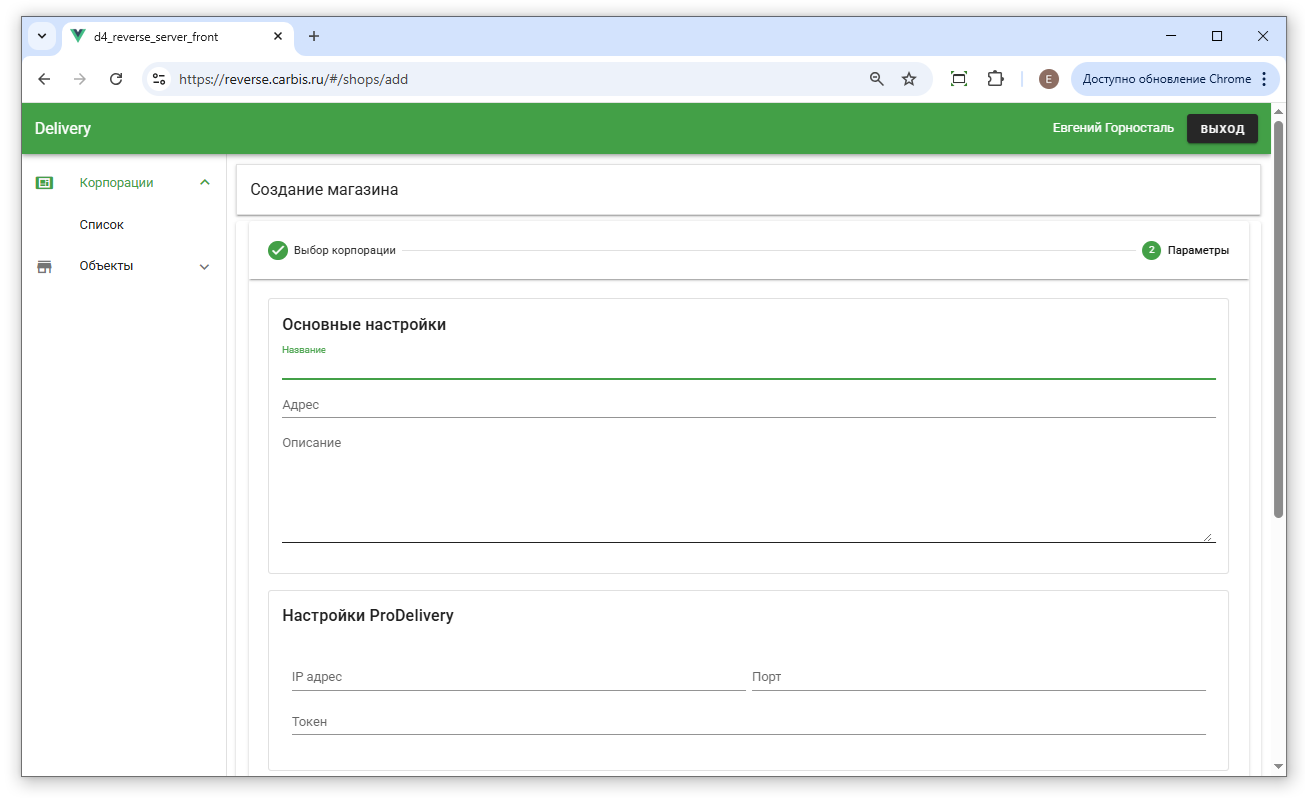Expand the Объекты menu chevron

click(x=205, y=267)
